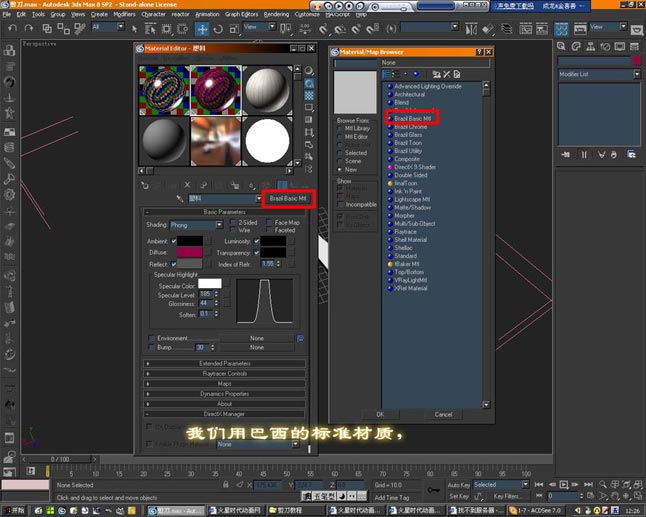Select the Select Object arrow tool
Screen dimensions: 646x517
click(x=134, y=29)
